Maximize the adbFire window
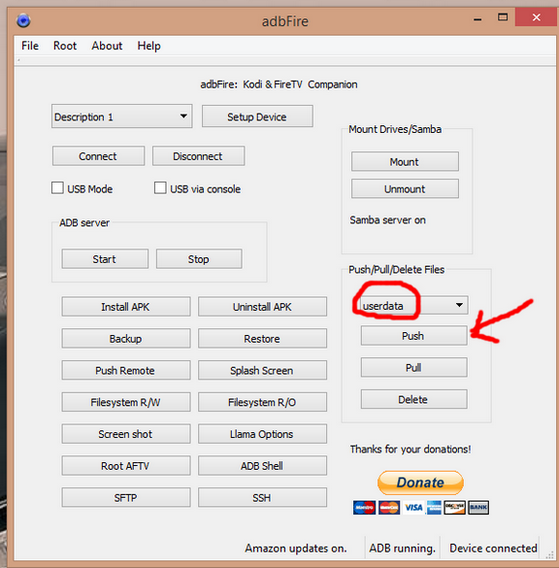Screen dimensions: 559x568 (x=503, y=17)
